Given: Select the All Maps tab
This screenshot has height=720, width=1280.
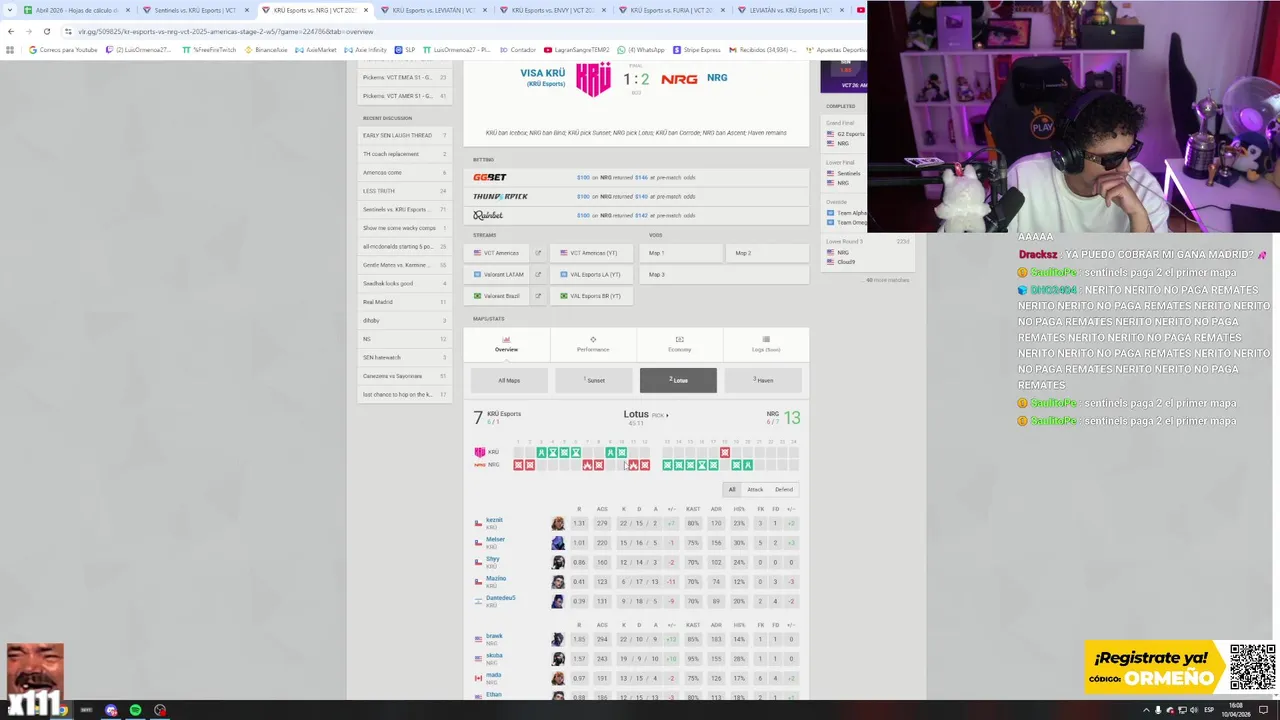Looking at the screenshot, I should pyautogui.click(x=509, y=380).
